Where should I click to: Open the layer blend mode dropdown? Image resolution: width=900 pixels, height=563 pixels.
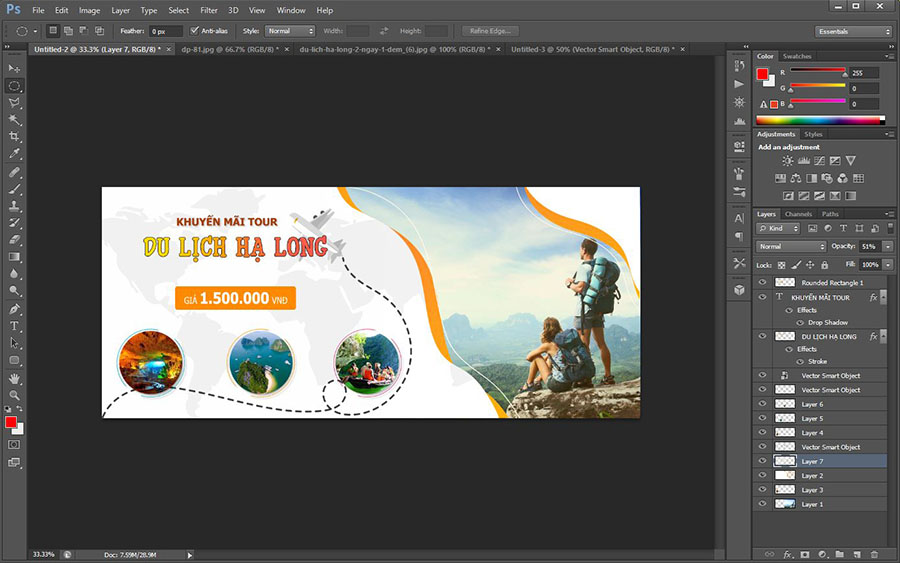[791, 246]
